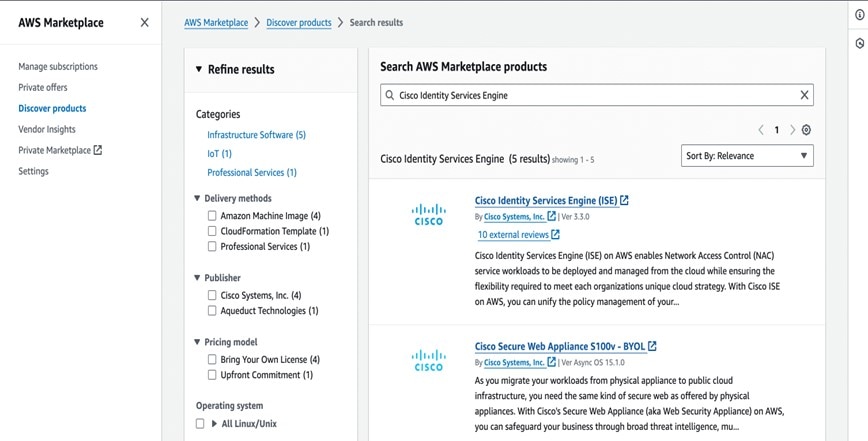Clear the search field with the X icon
Viewport: 868px width, 441px height.
click(804, 95)
